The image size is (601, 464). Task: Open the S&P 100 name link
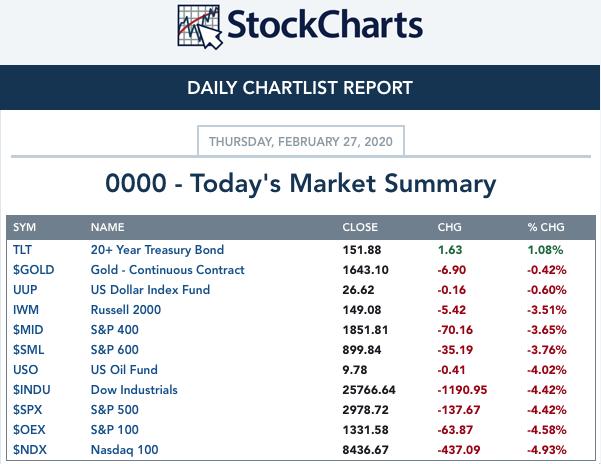click(x=115, y=430)
